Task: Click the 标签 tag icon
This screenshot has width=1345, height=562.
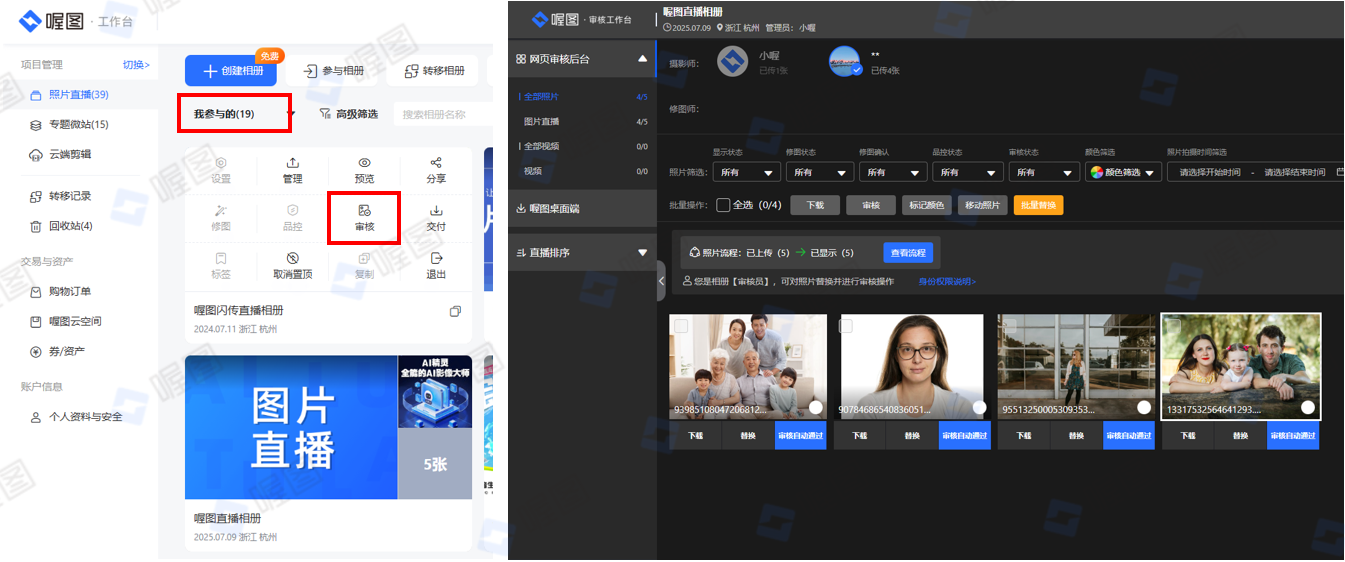Action: point(221,258)
